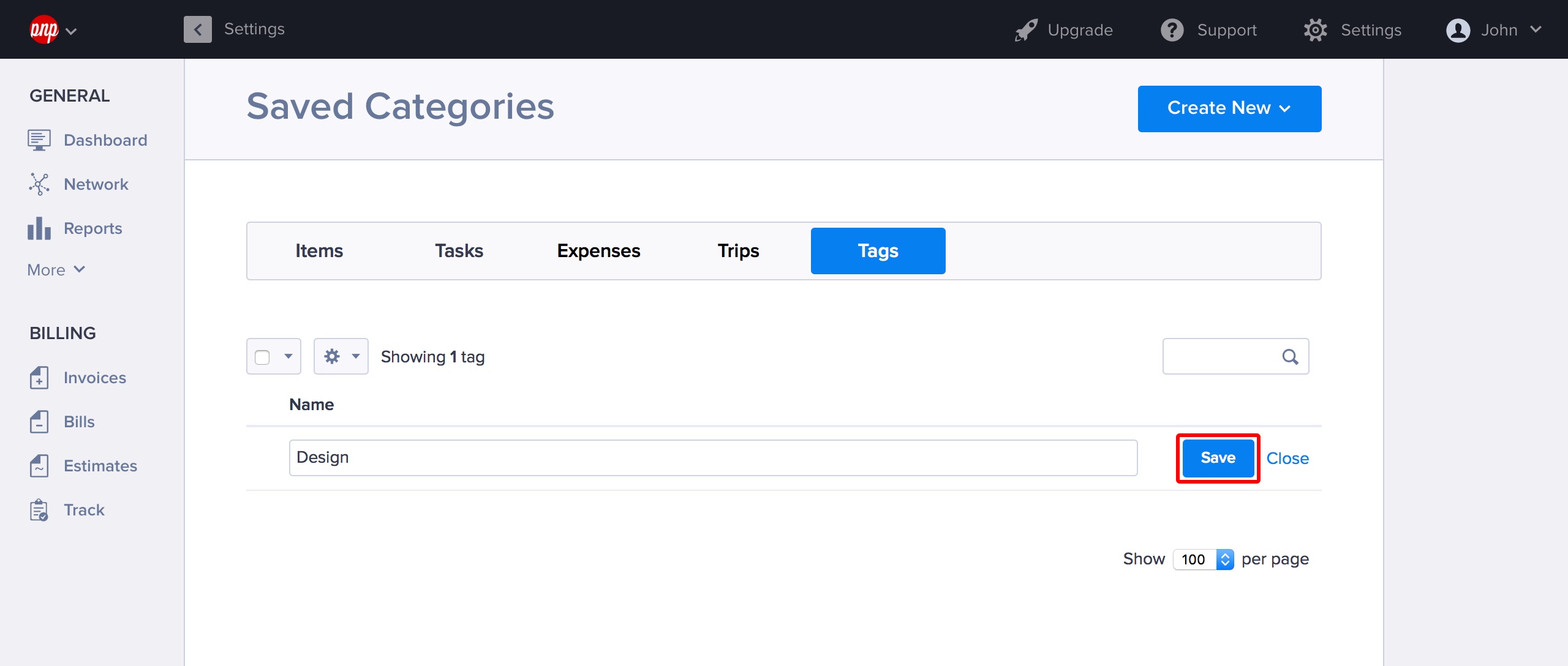The image size is (1568, 666).
Task: Open the Dashboard monitor icon
Action: pyautogui.click(x=39, y=140)
